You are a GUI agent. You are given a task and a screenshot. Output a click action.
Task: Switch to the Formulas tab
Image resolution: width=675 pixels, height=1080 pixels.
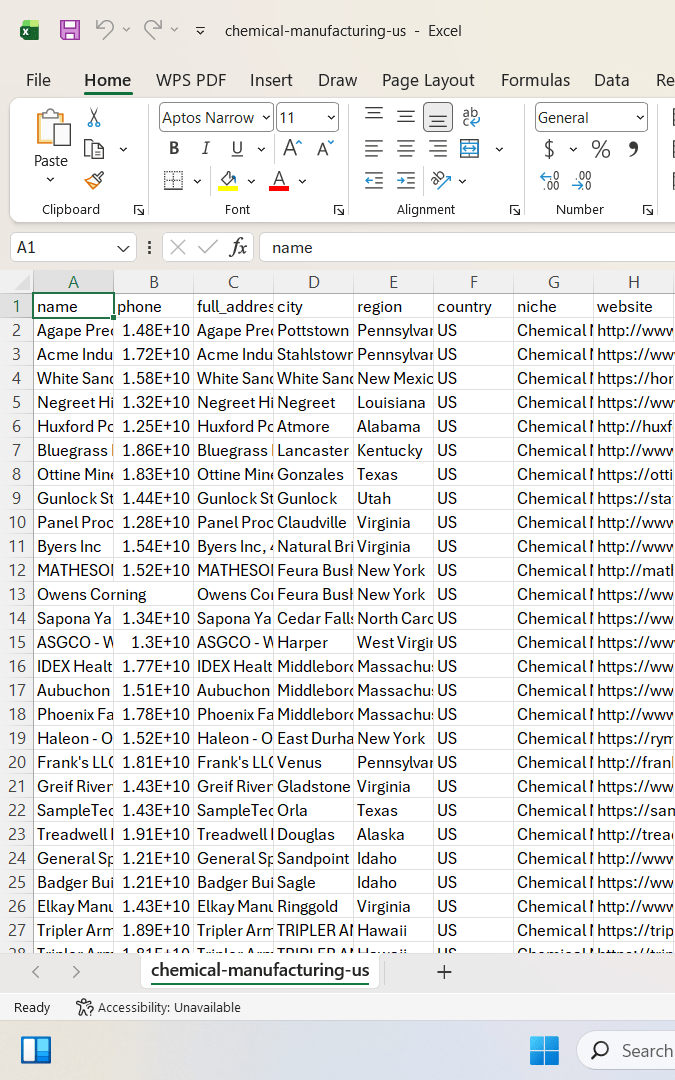click(535, 81)
